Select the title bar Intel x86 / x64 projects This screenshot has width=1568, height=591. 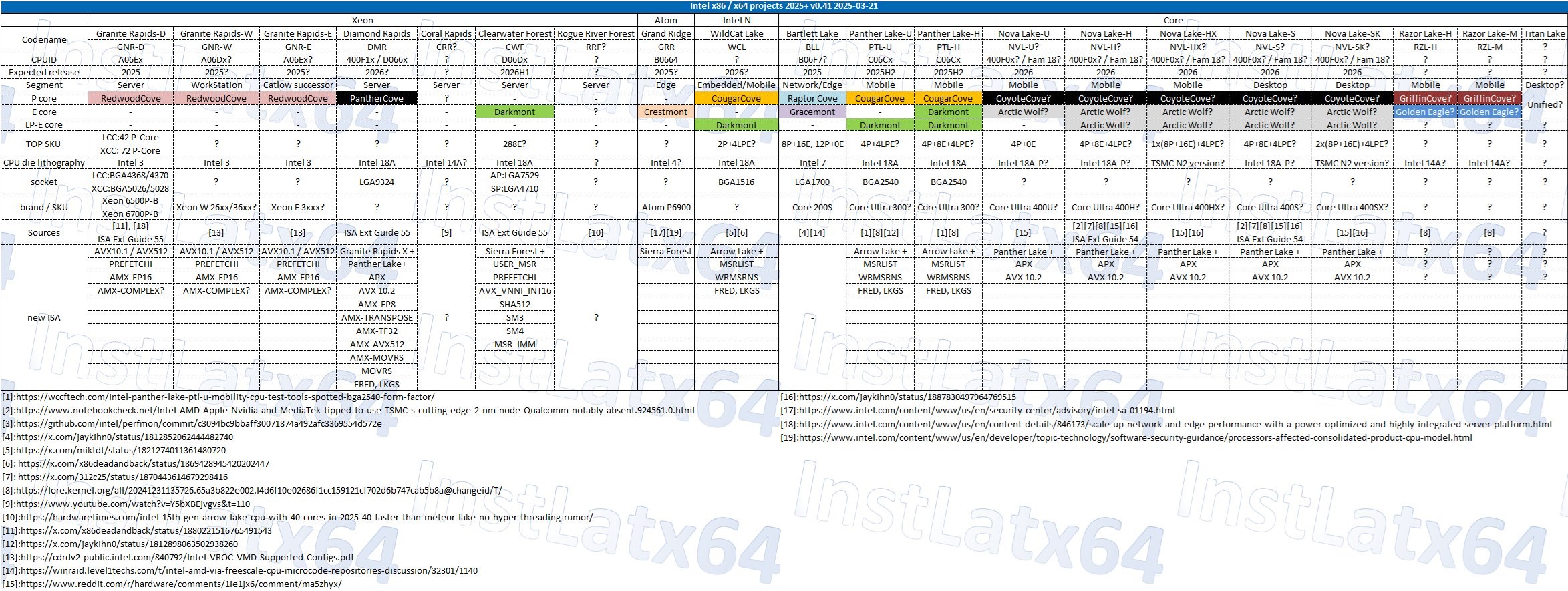pos(784,6)
